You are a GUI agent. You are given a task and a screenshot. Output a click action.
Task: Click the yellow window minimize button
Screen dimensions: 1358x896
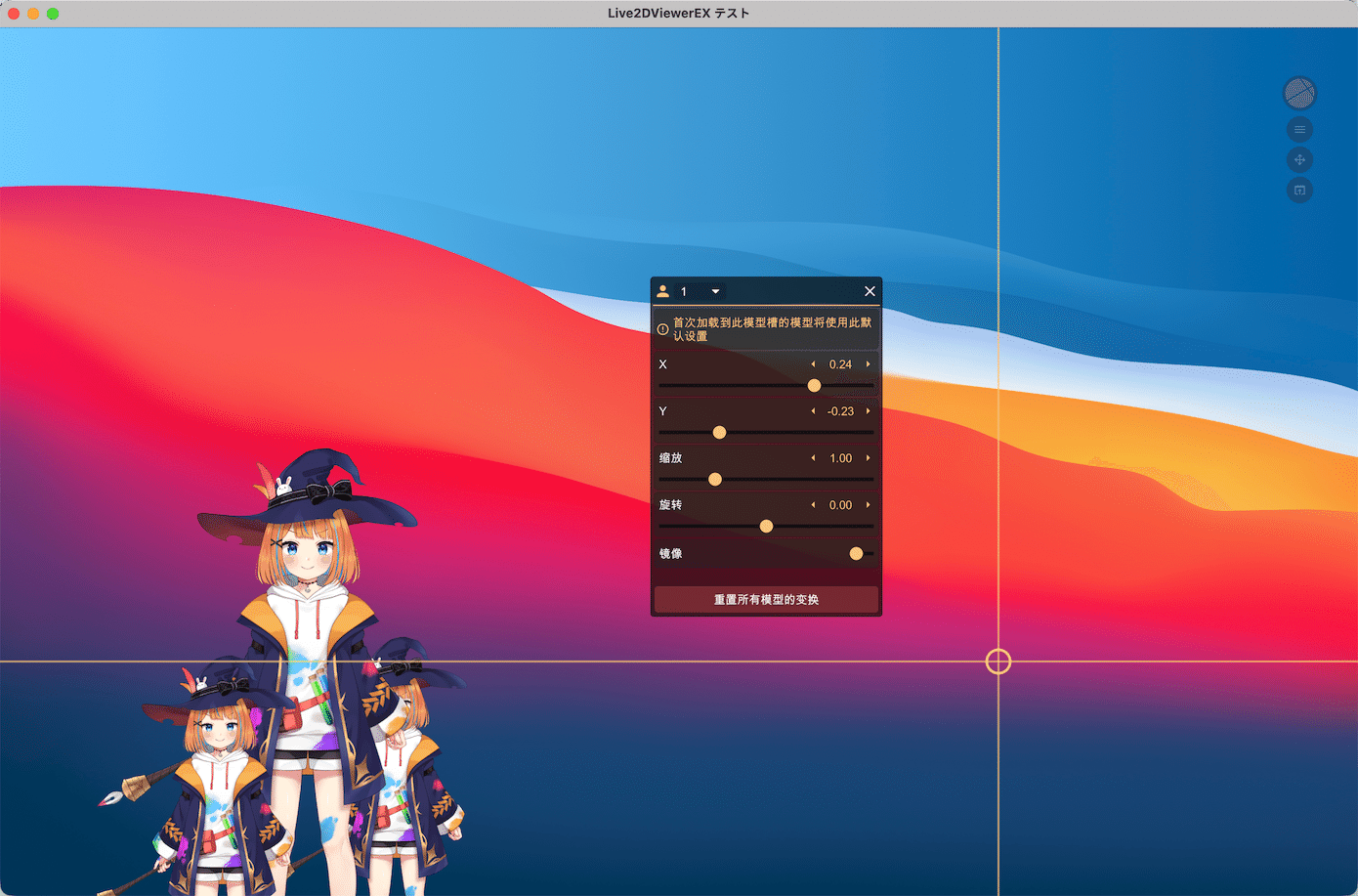click(x=33, y=14)
